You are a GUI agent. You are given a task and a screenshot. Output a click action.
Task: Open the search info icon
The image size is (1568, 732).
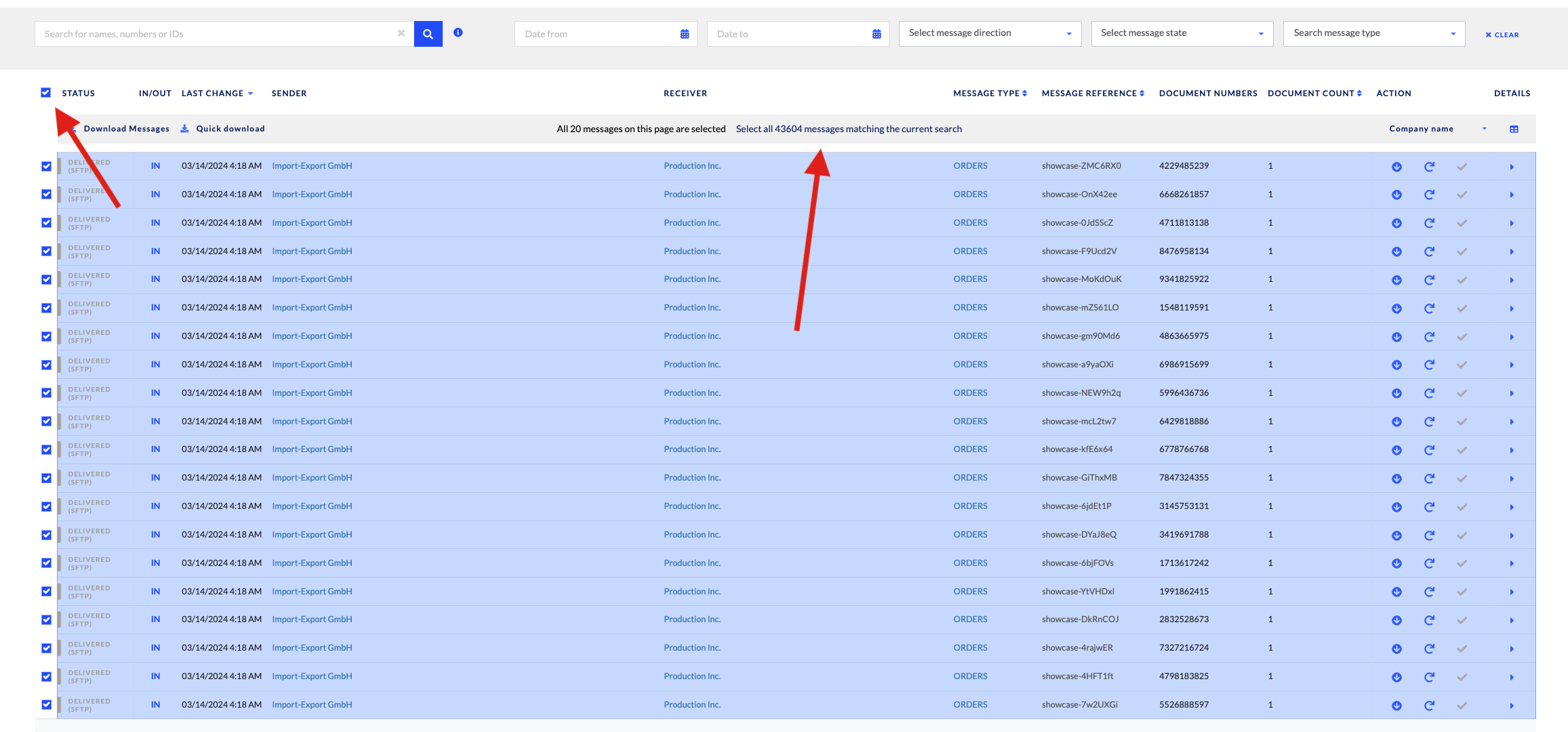pos(458,33)
